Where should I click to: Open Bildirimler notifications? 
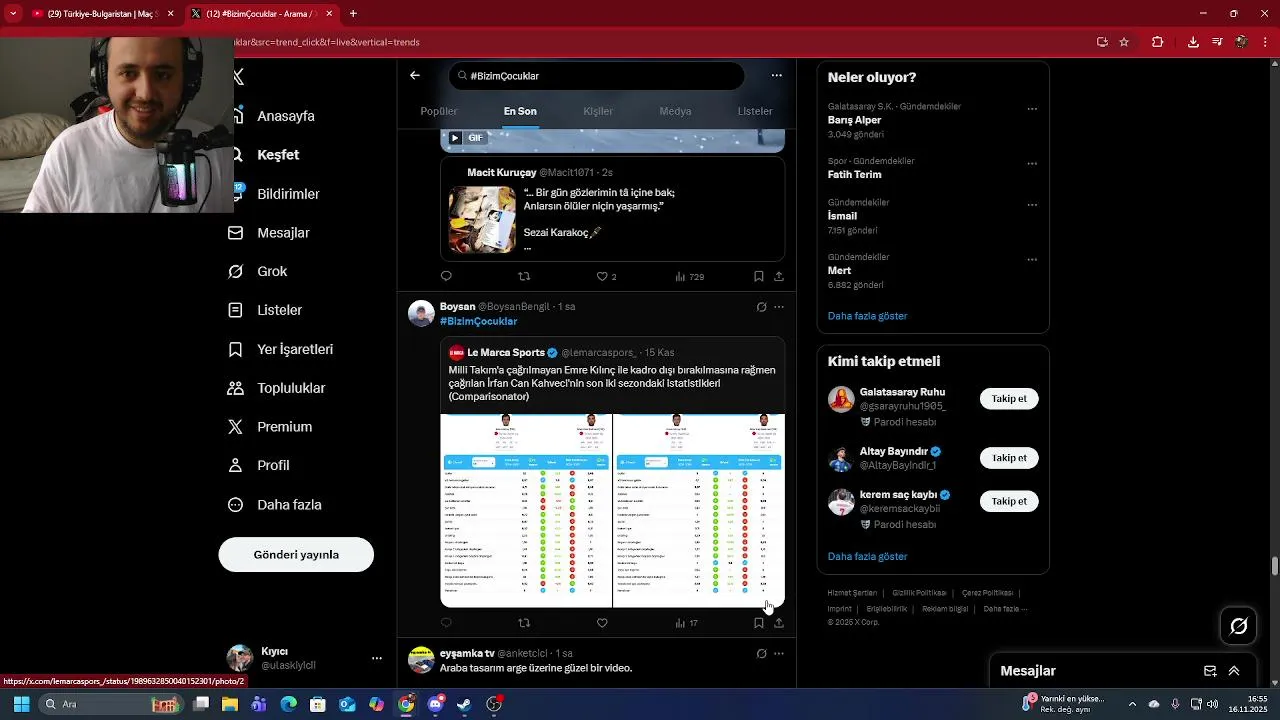[288, 194]
